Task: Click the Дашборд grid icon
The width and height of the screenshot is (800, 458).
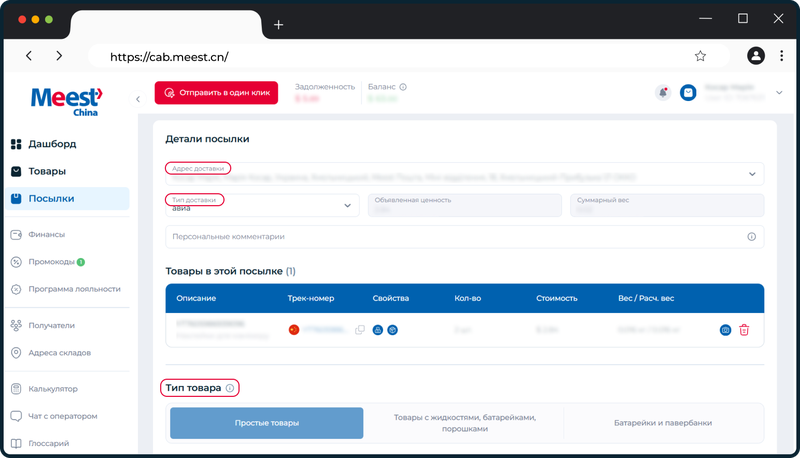Action: (16, 144)
